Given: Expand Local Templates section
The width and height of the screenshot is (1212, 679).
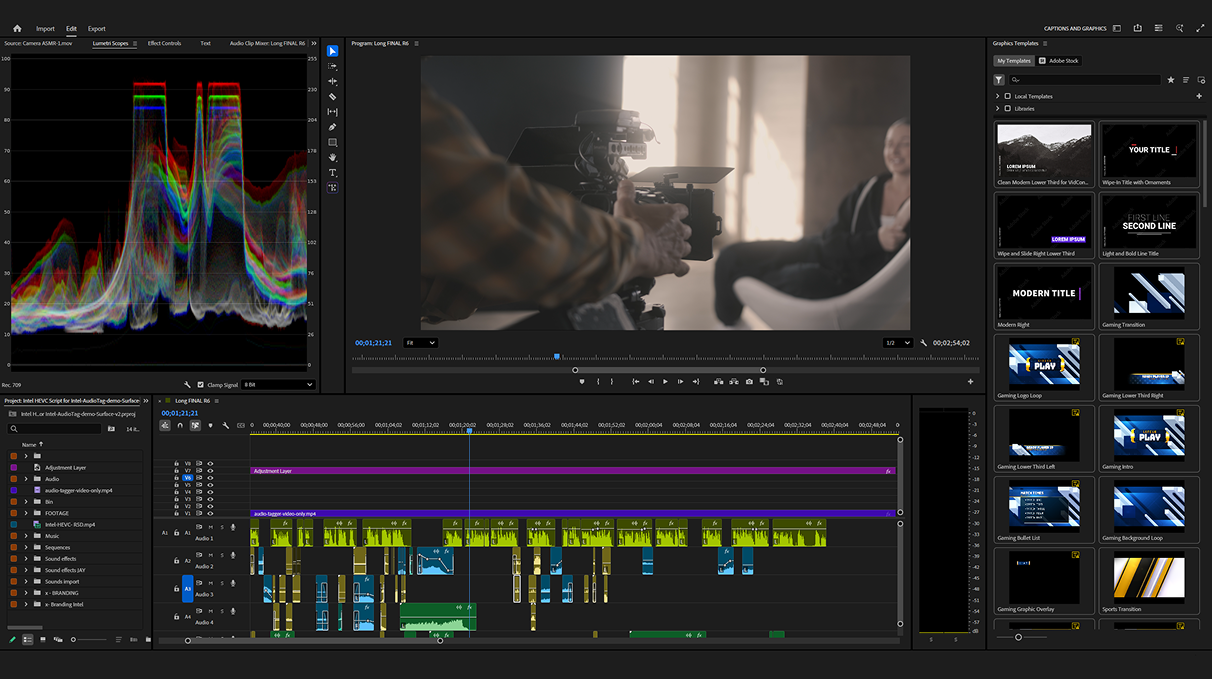Looking at the screenshot, I should click(x=997, y=96).
